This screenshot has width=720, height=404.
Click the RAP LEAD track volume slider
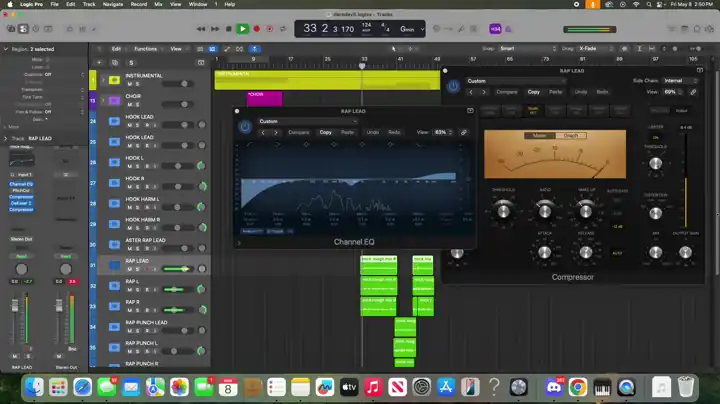(178, 269)
